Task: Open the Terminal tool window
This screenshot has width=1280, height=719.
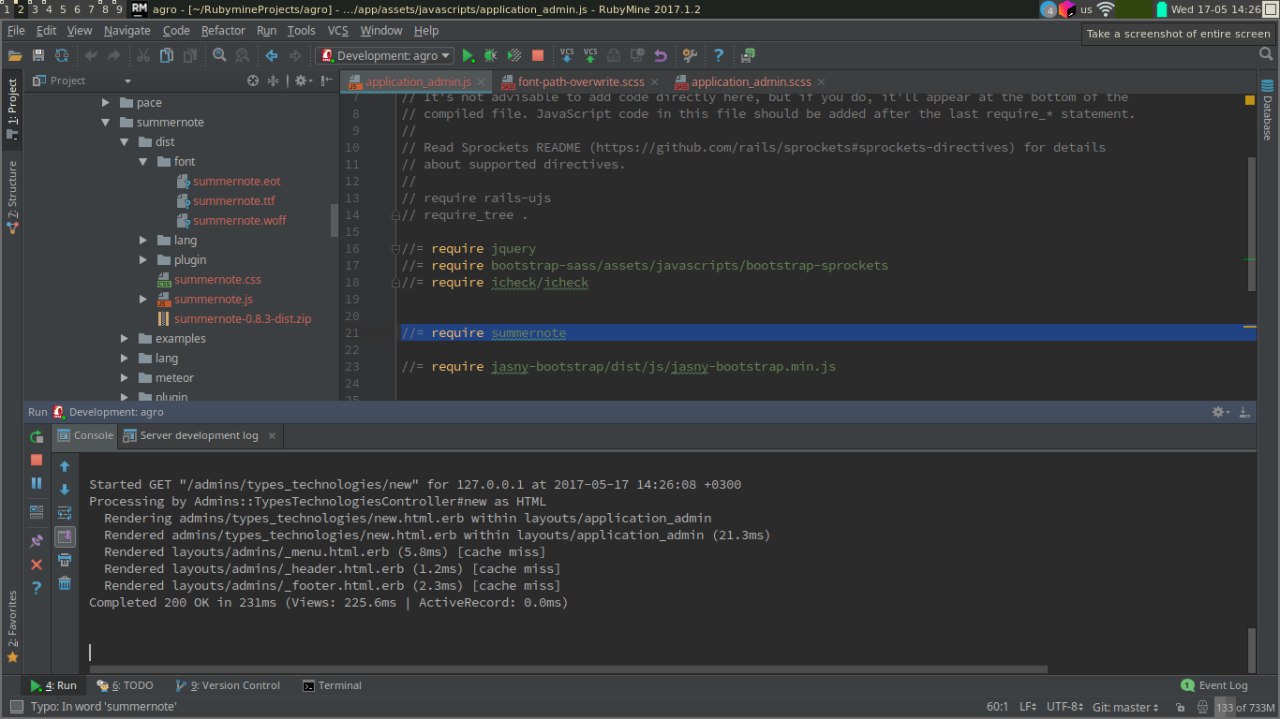Action: [x=332, y=686]
